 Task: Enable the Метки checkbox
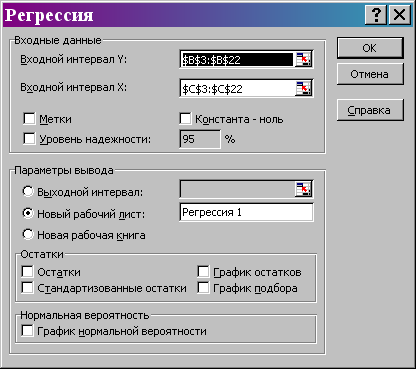pos(29,119)
